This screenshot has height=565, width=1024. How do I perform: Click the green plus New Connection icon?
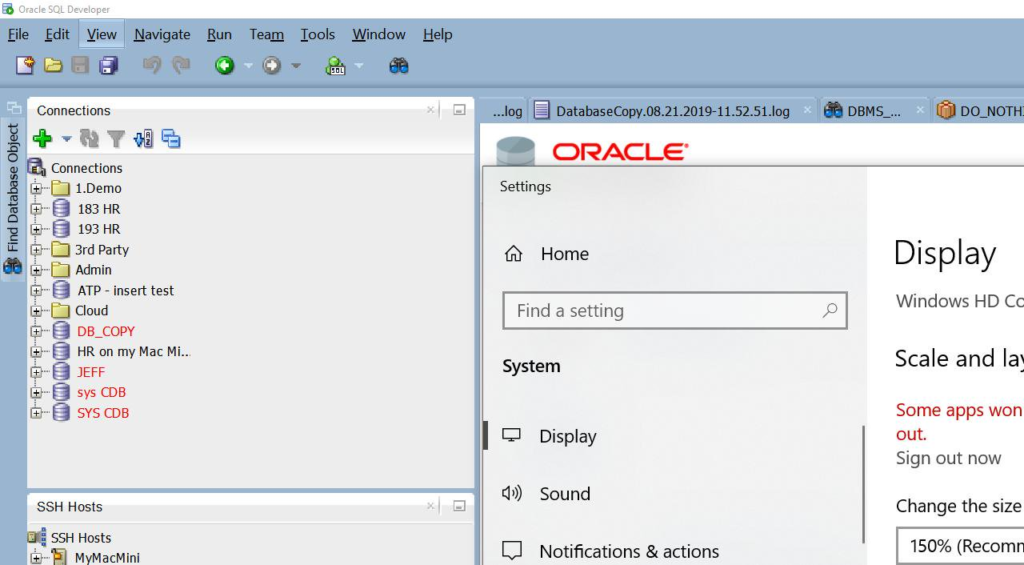42,138
